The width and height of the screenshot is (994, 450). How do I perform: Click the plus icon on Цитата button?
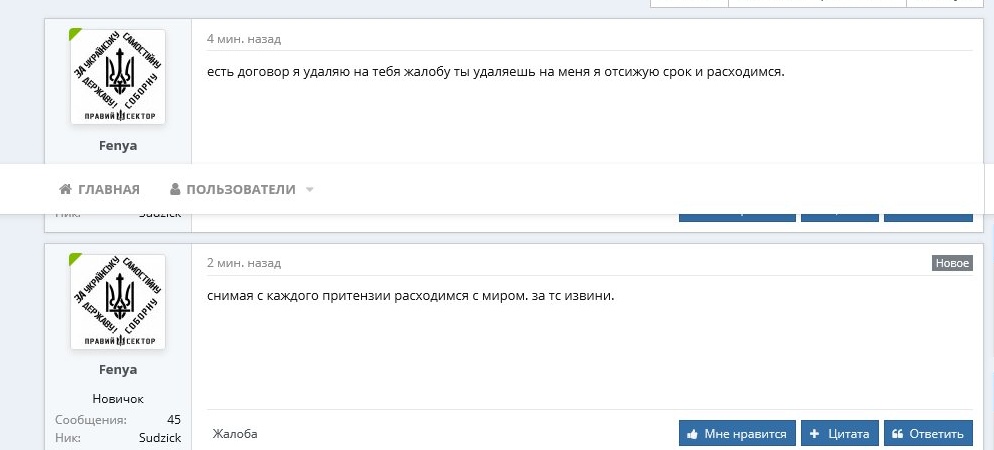pos(814,434)
